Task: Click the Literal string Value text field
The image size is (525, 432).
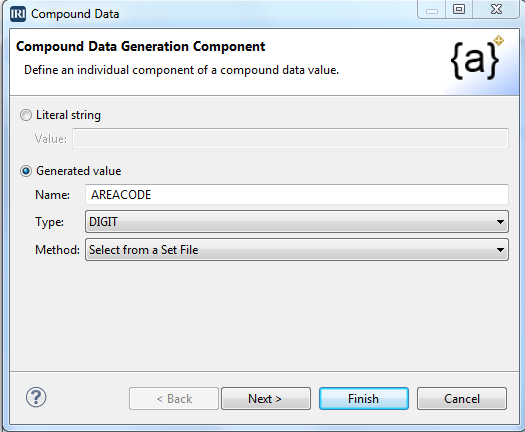Action: 290,138
